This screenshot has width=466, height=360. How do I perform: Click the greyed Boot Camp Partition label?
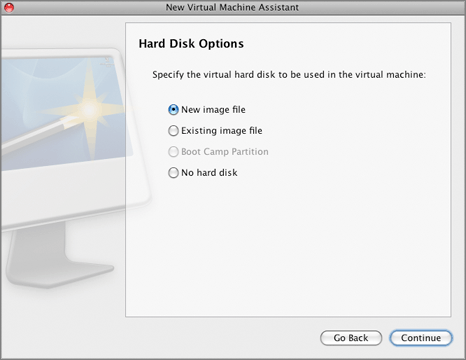(x=225, y=152)
